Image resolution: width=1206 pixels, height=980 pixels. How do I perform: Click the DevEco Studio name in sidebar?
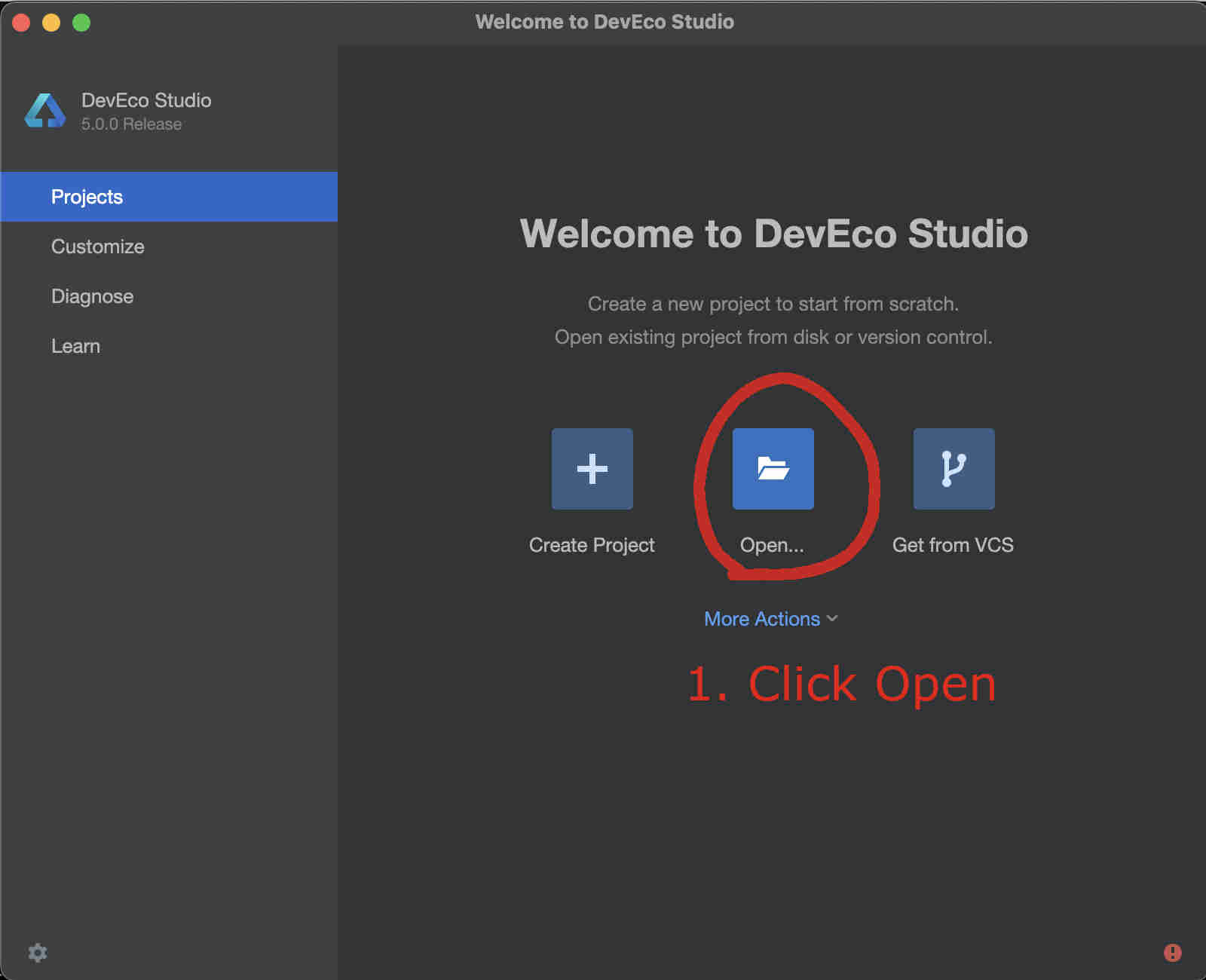click(x=146, y=100)
